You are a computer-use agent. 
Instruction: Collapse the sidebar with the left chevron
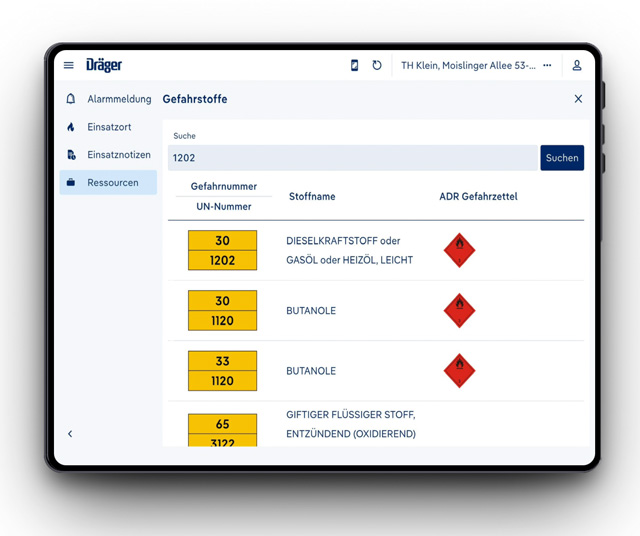click(x=70, y=434)
